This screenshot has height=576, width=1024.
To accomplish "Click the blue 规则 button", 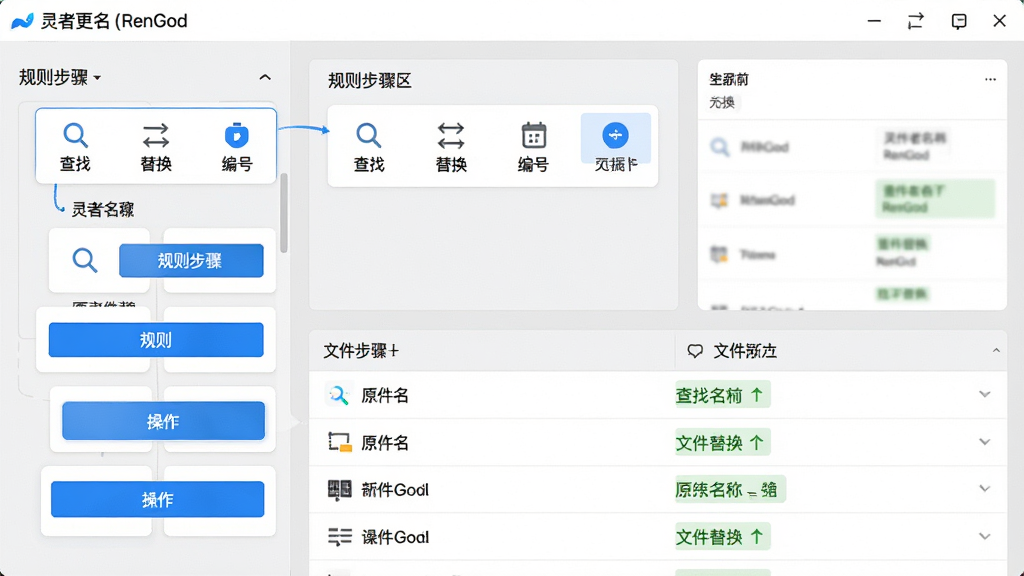I will click(x=156, y=340).
